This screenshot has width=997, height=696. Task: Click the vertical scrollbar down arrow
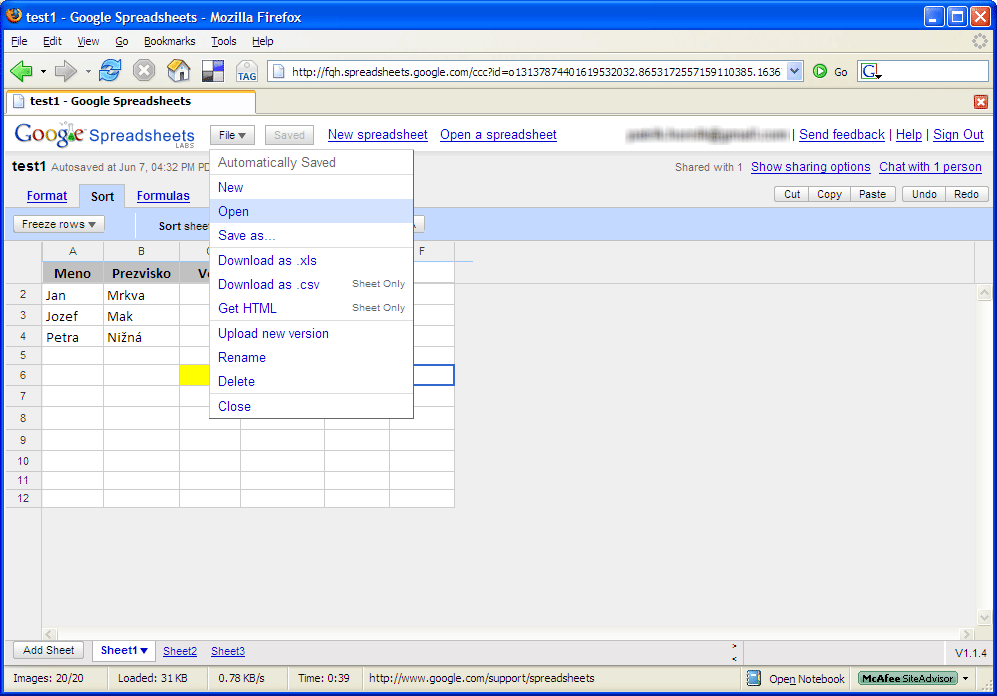pos(984,617)
